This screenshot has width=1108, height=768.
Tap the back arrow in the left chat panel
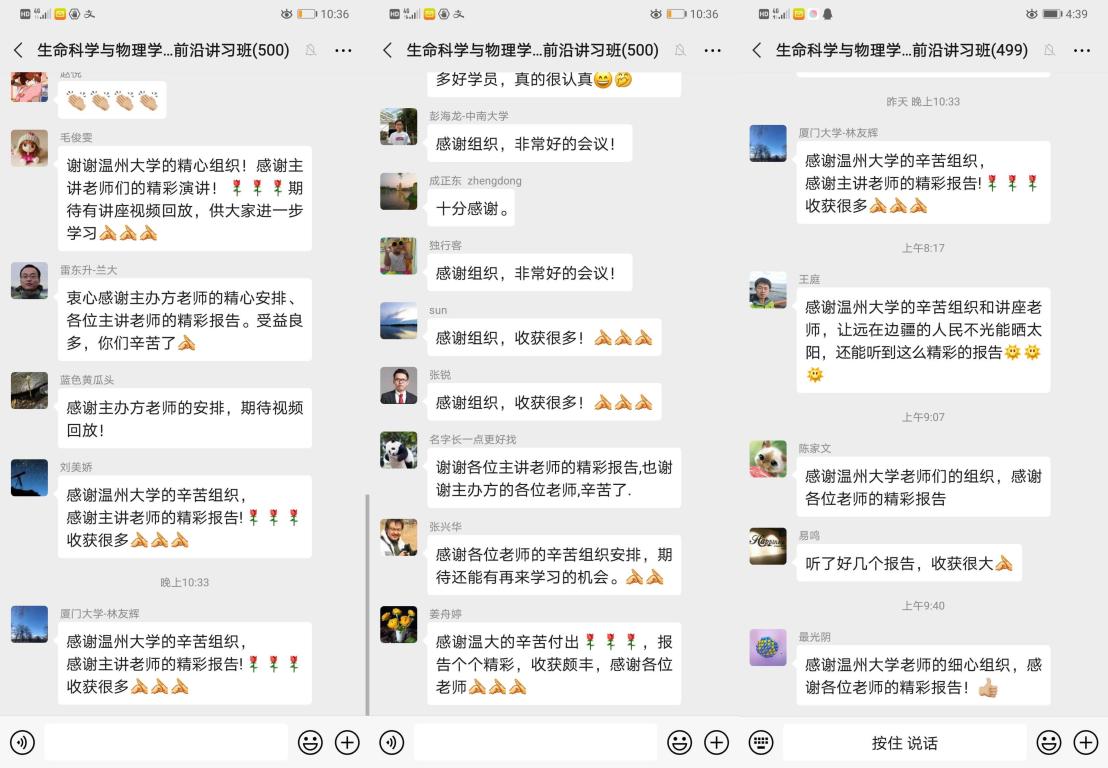(x=18, y=50)
